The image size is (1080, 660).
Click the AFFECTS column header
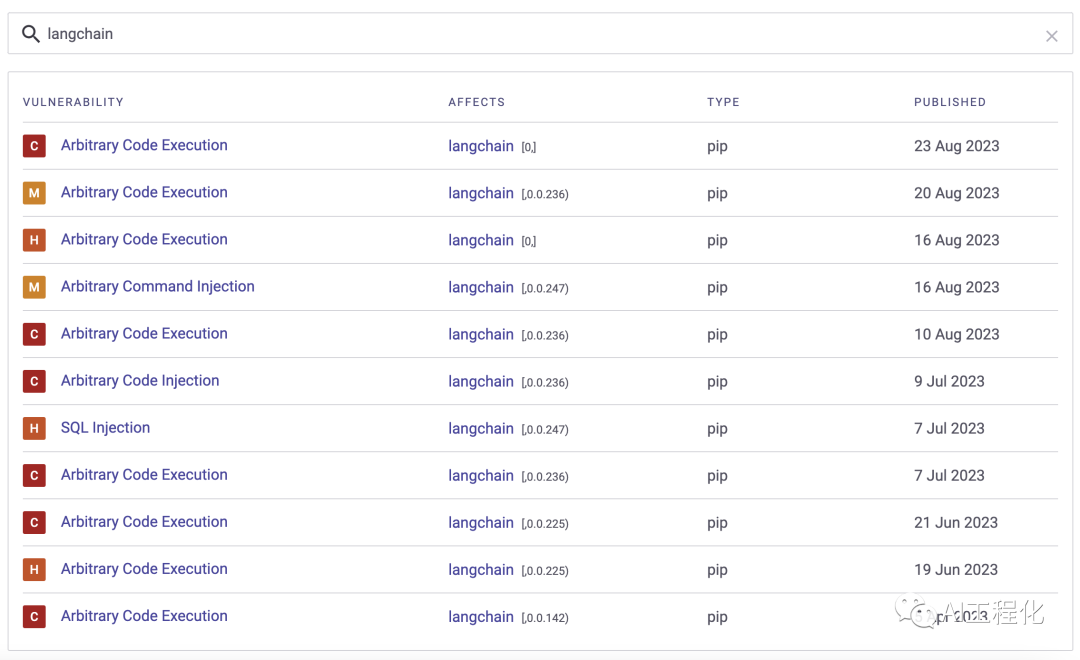(x=477, y=102)
